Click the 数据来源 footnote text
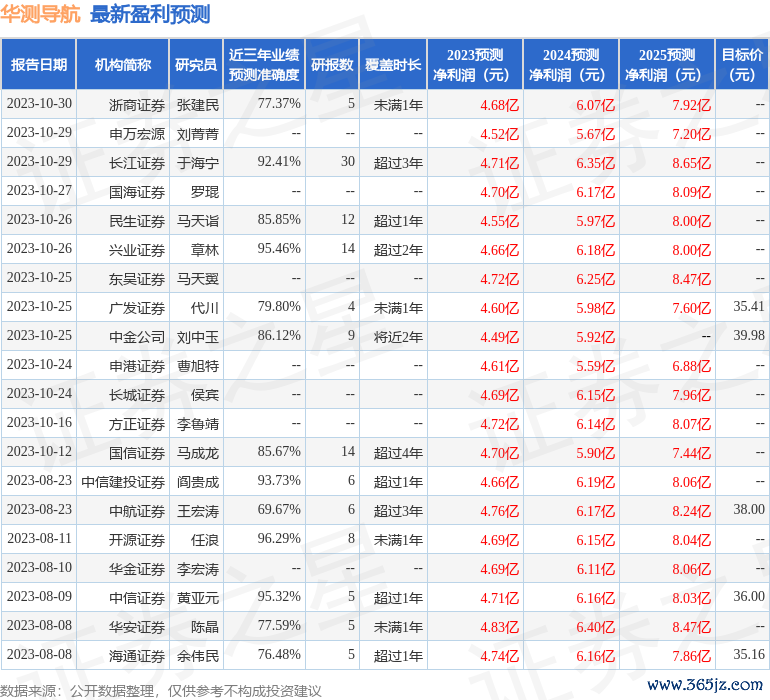 [161, 691]
